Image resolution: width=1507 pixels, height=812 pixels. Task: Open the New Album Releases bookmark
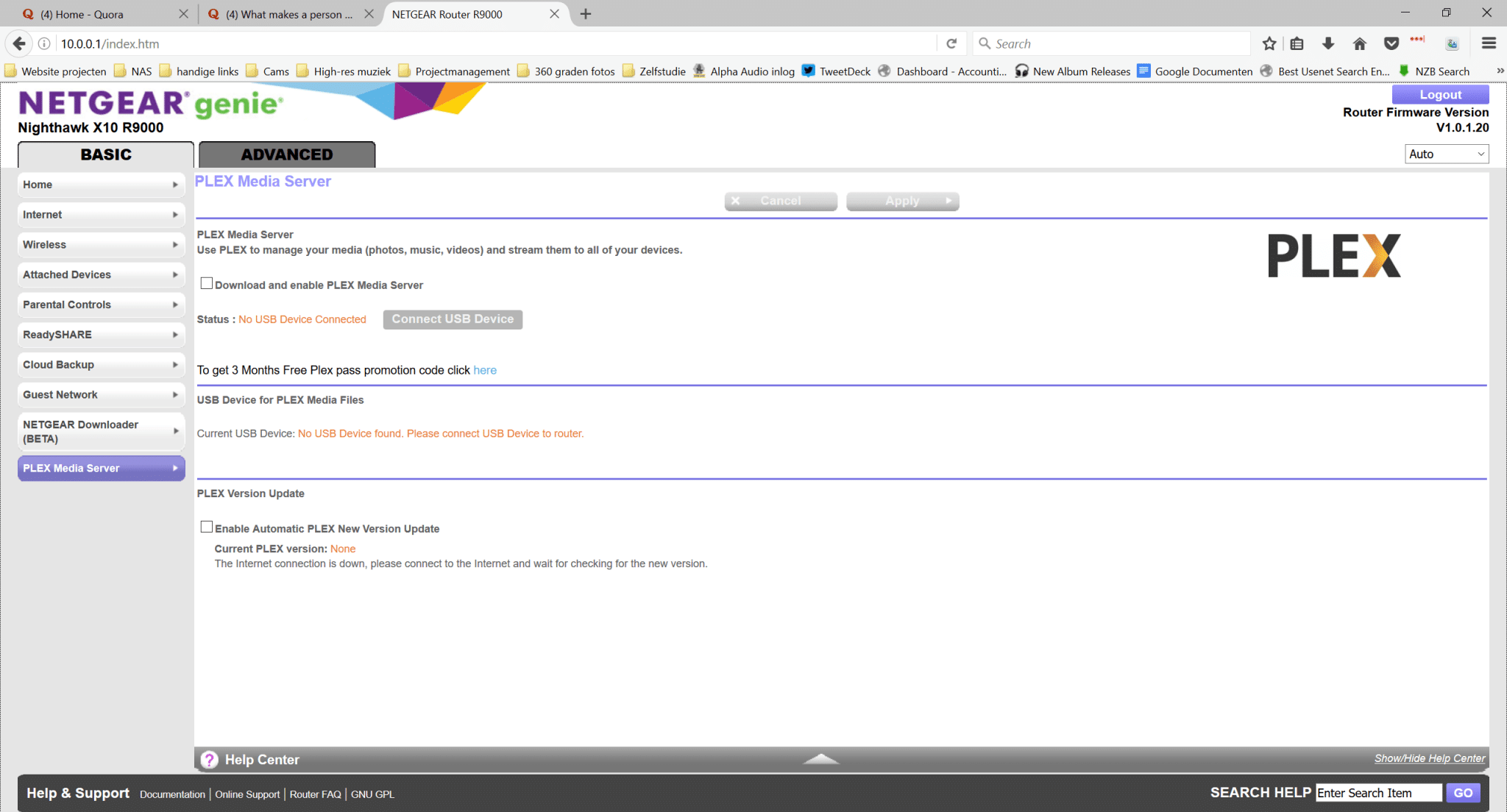point(1073,71)
